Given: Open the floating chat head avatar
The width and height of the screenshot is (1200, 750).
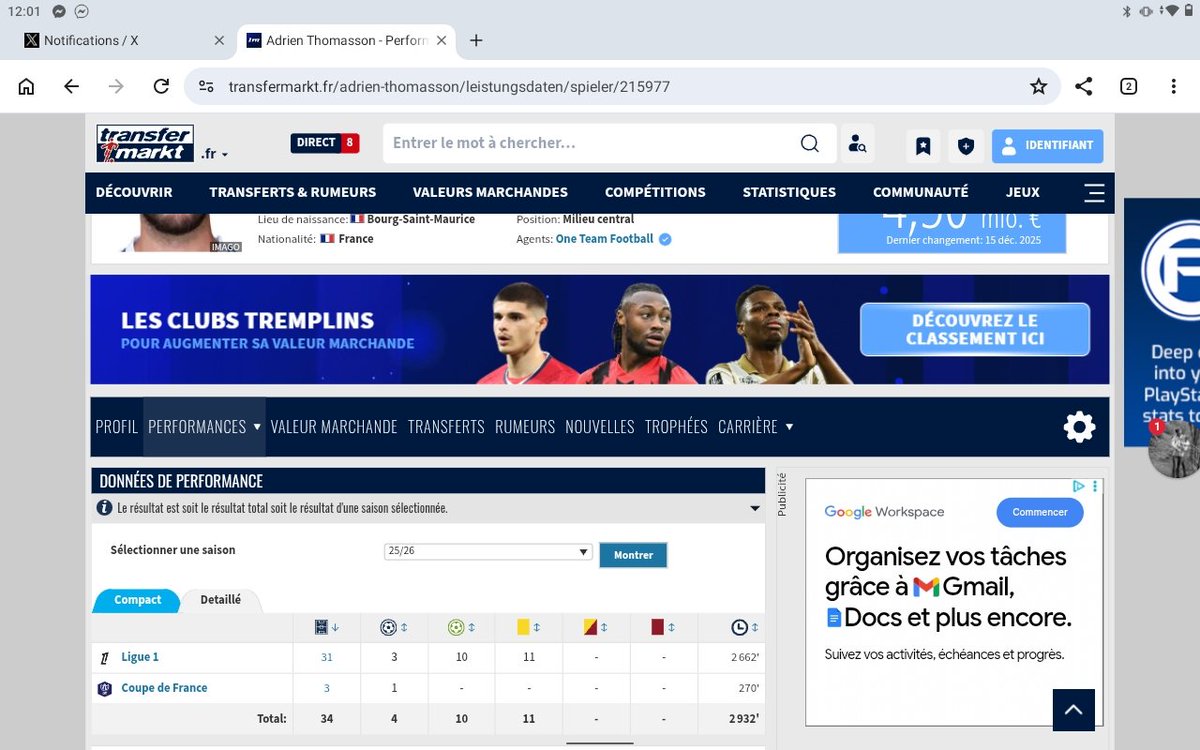Looking at the screenshot, I should (x=1174, y=449).
